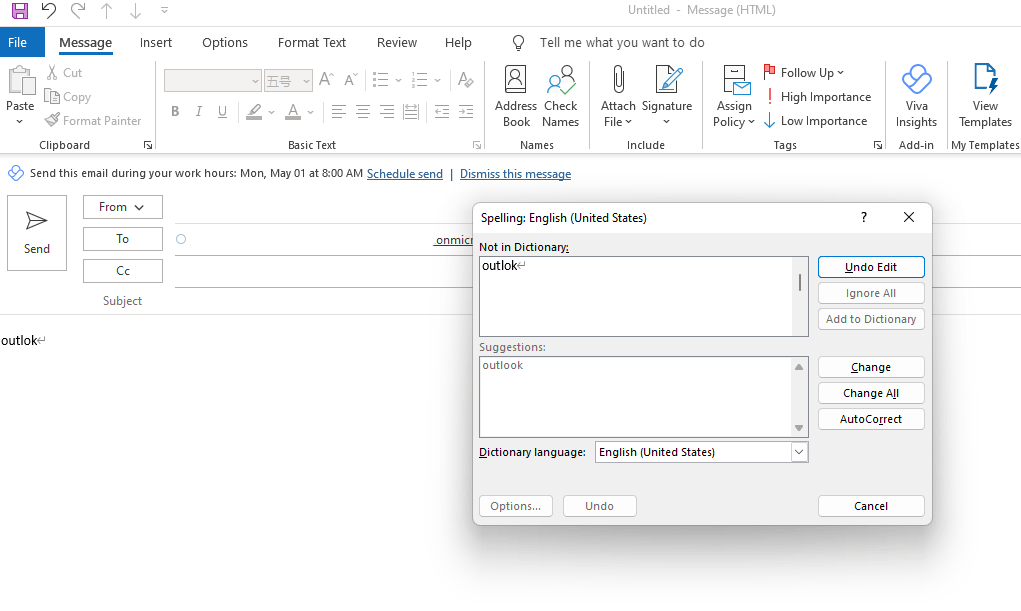Viewport: 1021px width, 611px height.
Task: Click Tell me what you want to do box
Action: [622, 42]
